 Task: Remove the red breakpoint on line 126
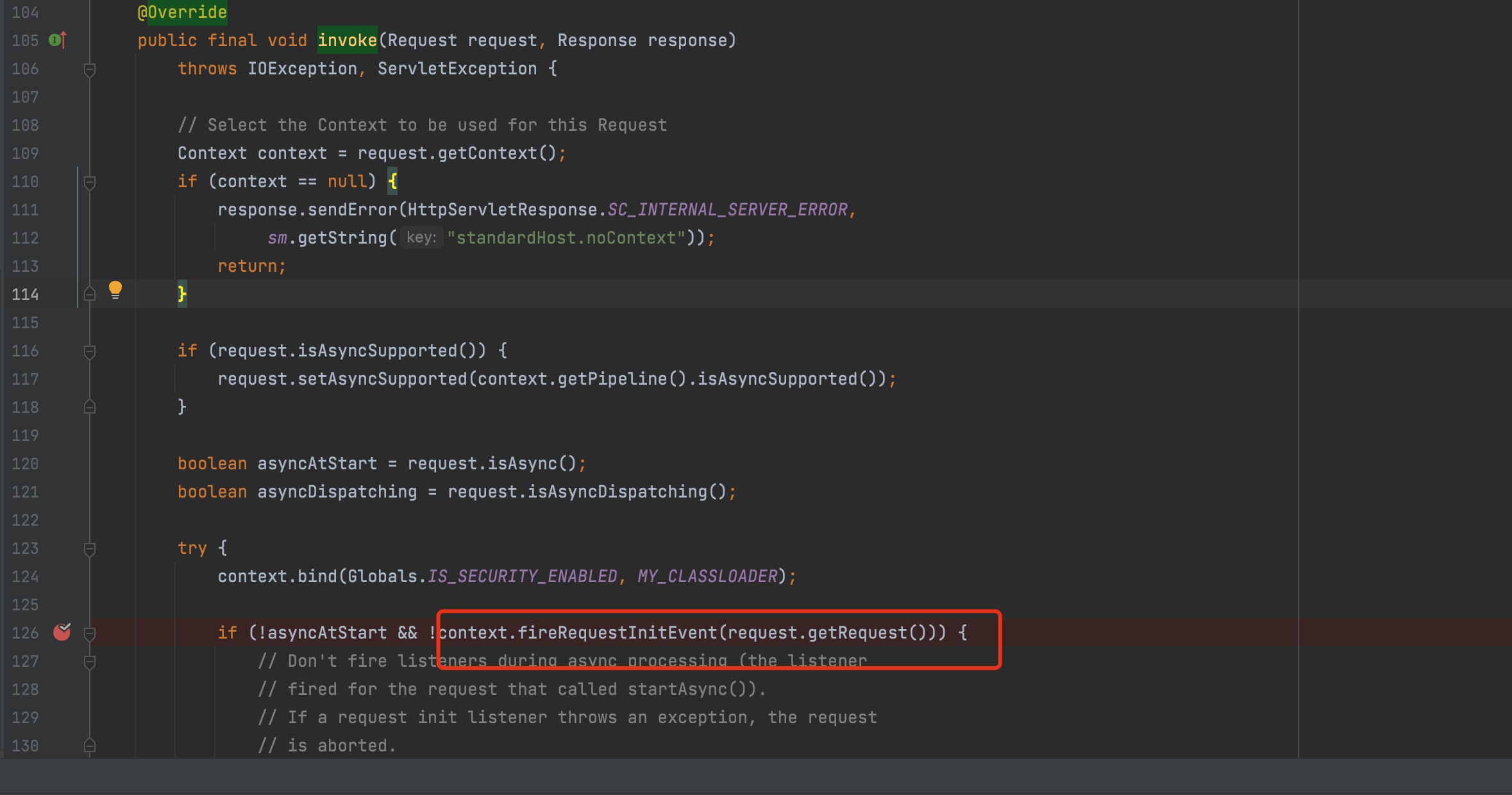[62, 632]
